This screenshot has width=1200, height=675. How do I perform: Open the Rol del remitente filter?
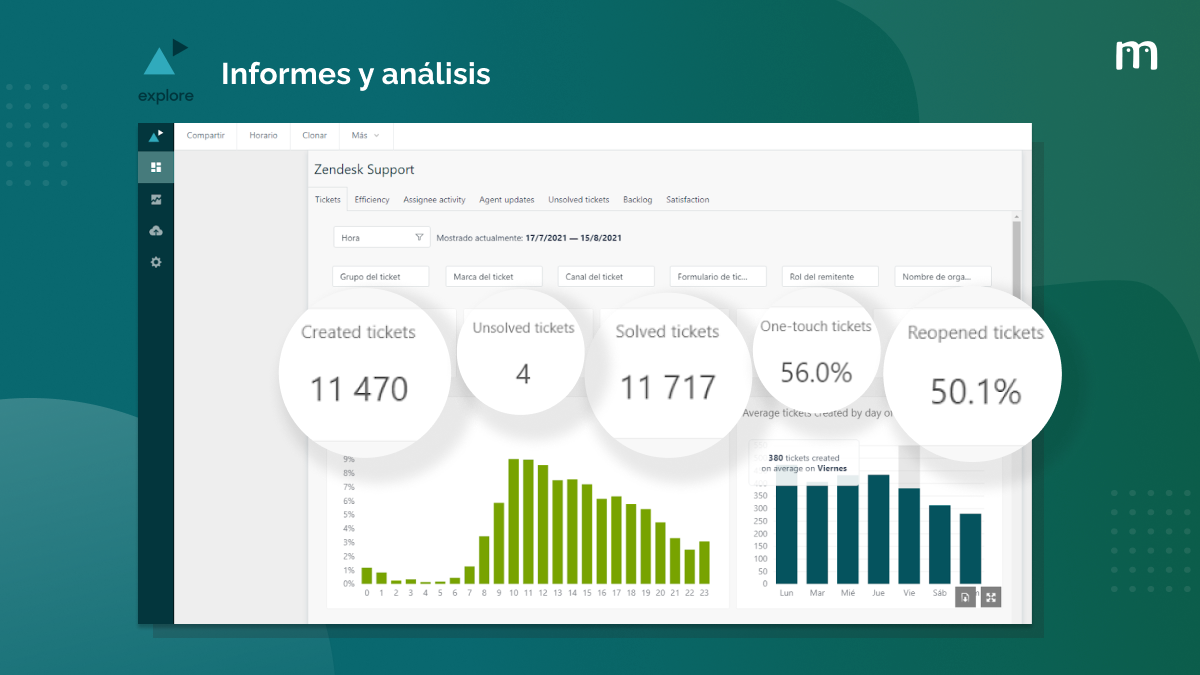pos(831,277)
